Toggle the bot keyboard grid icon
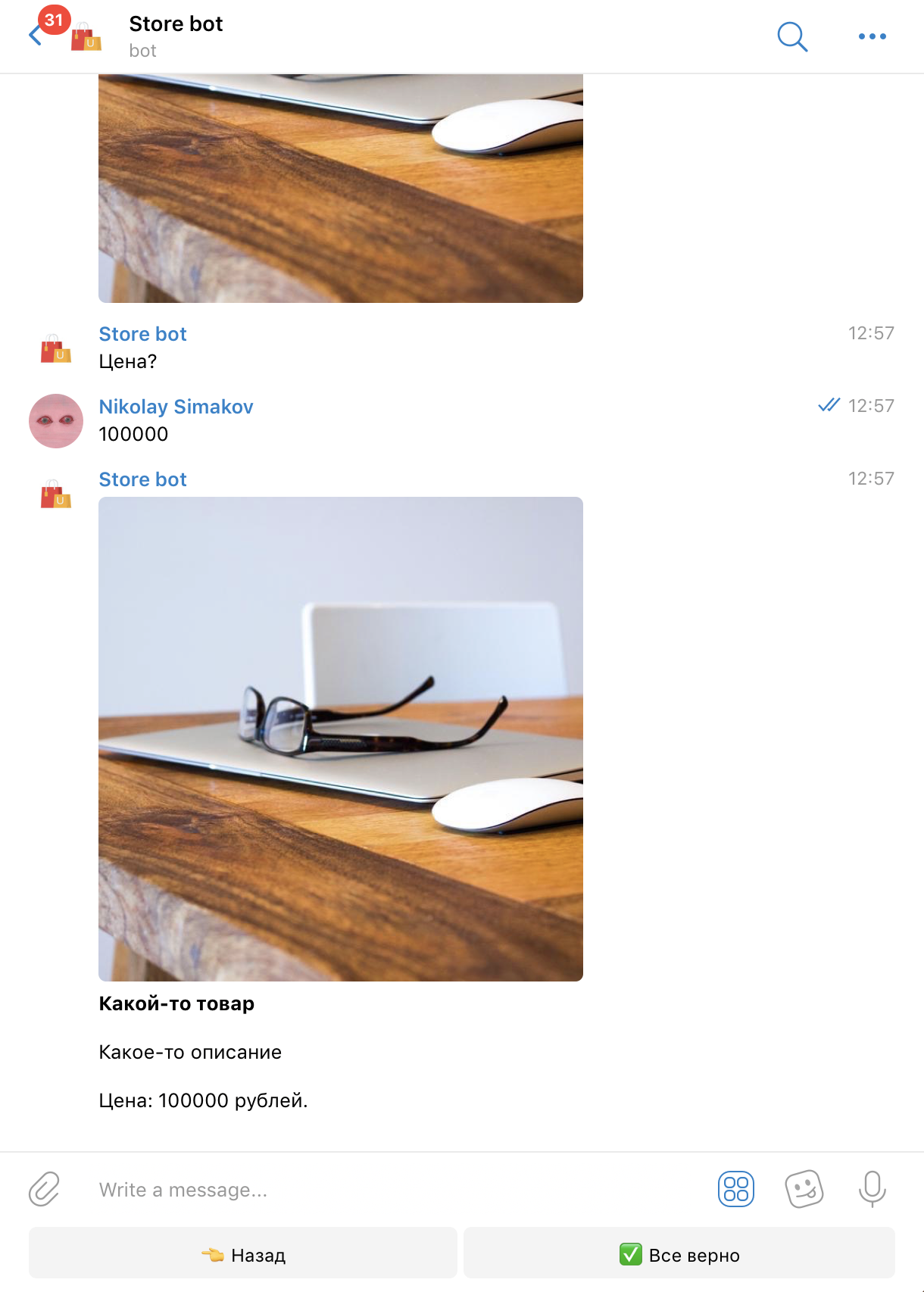924x1292 pixels. click(x=735, y=1188)
